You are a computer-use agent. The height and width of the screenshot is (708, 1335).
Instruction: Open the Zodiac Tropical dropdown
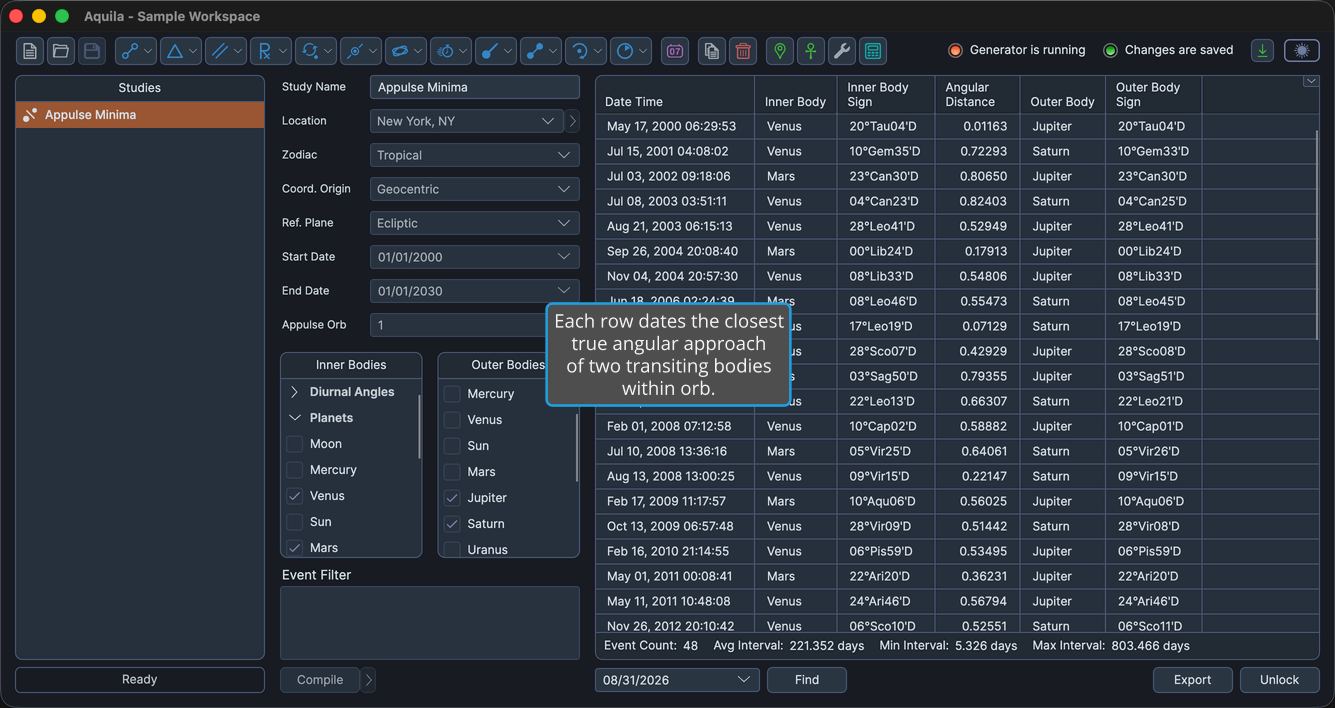(475, 155)
